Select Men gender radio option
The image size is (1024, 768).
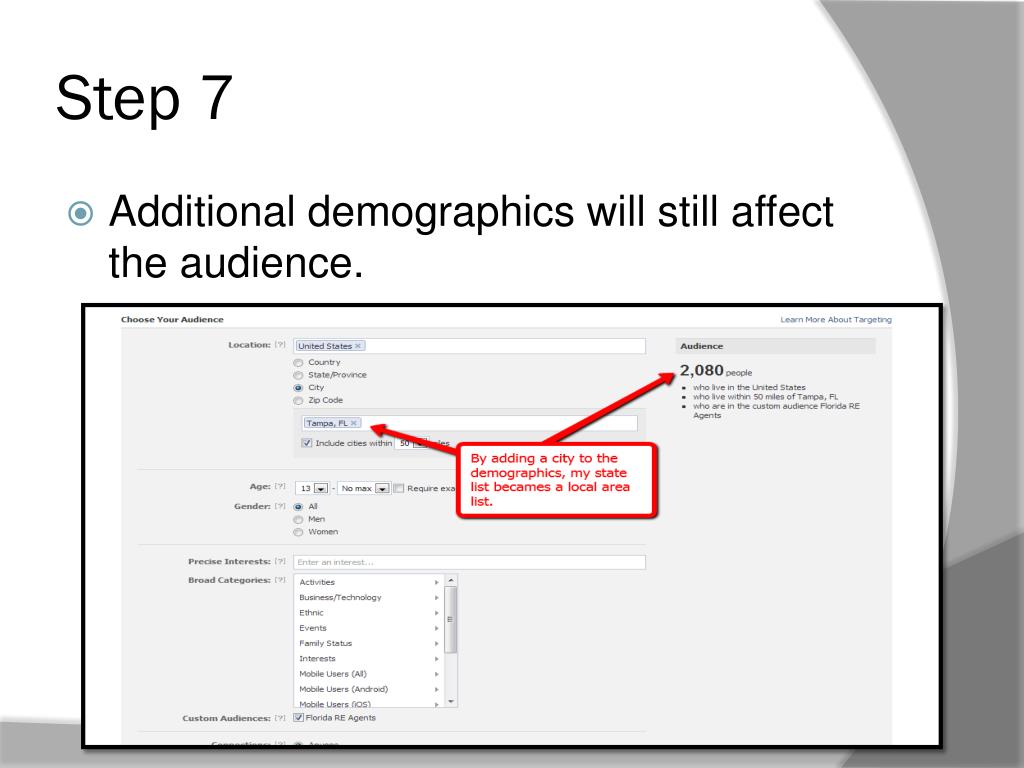pyautogui.click(x=298, y=520)
